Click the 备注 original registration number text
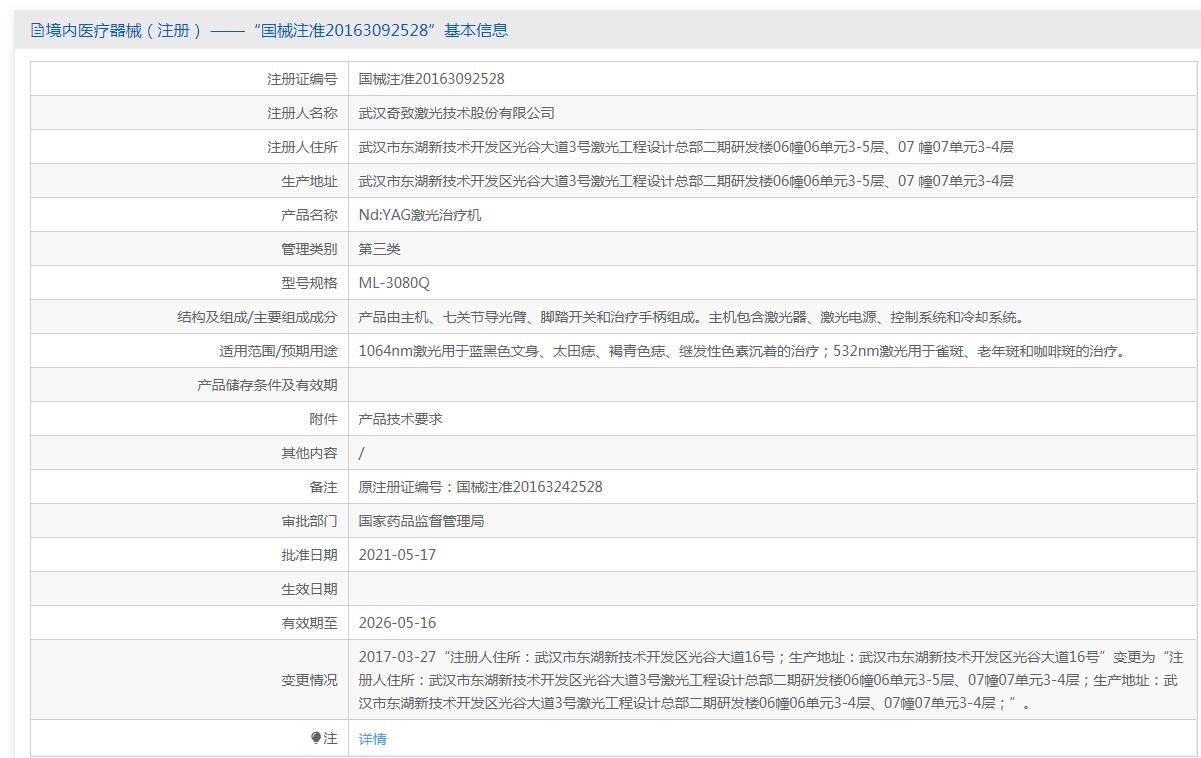The width and height of the screenshot is (1201, 758). [480, 487]
